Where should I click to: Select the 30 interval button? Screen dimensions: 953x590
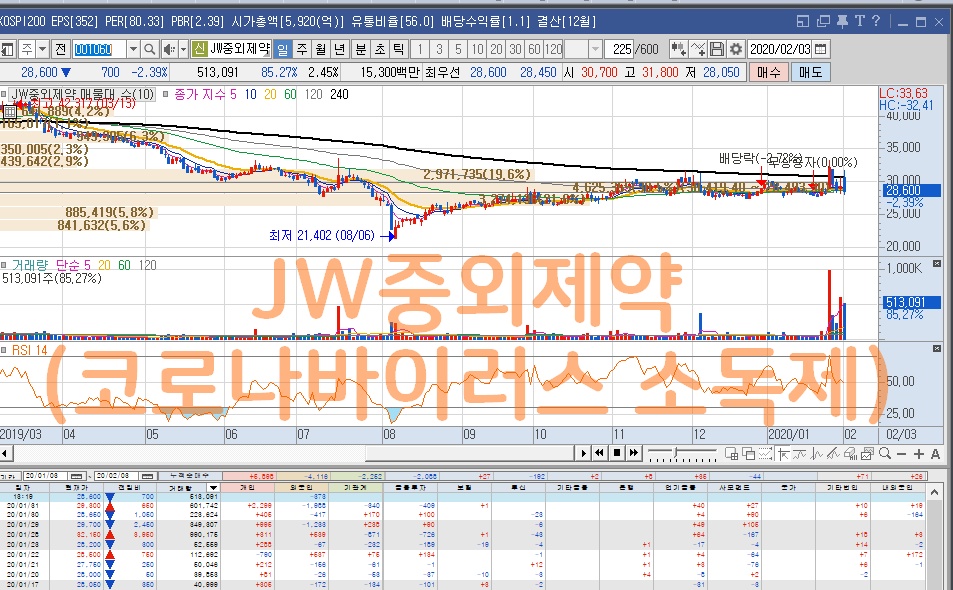(x=515, y=49)
